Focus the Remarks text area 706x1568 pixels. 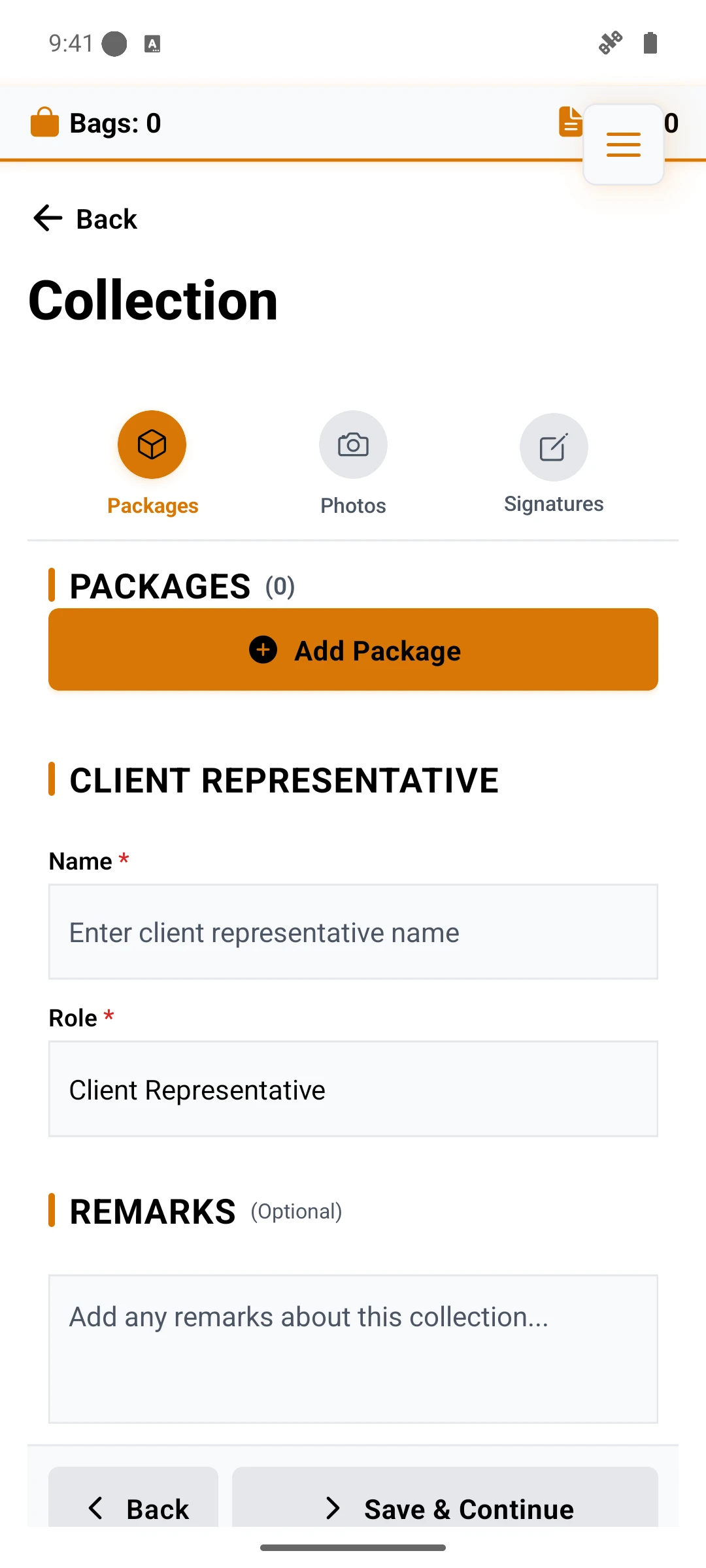(x=353, y=1348)
